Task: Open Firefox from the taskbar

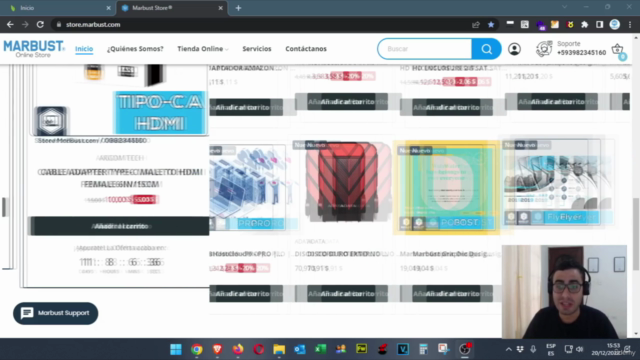Action: point(238,349)
